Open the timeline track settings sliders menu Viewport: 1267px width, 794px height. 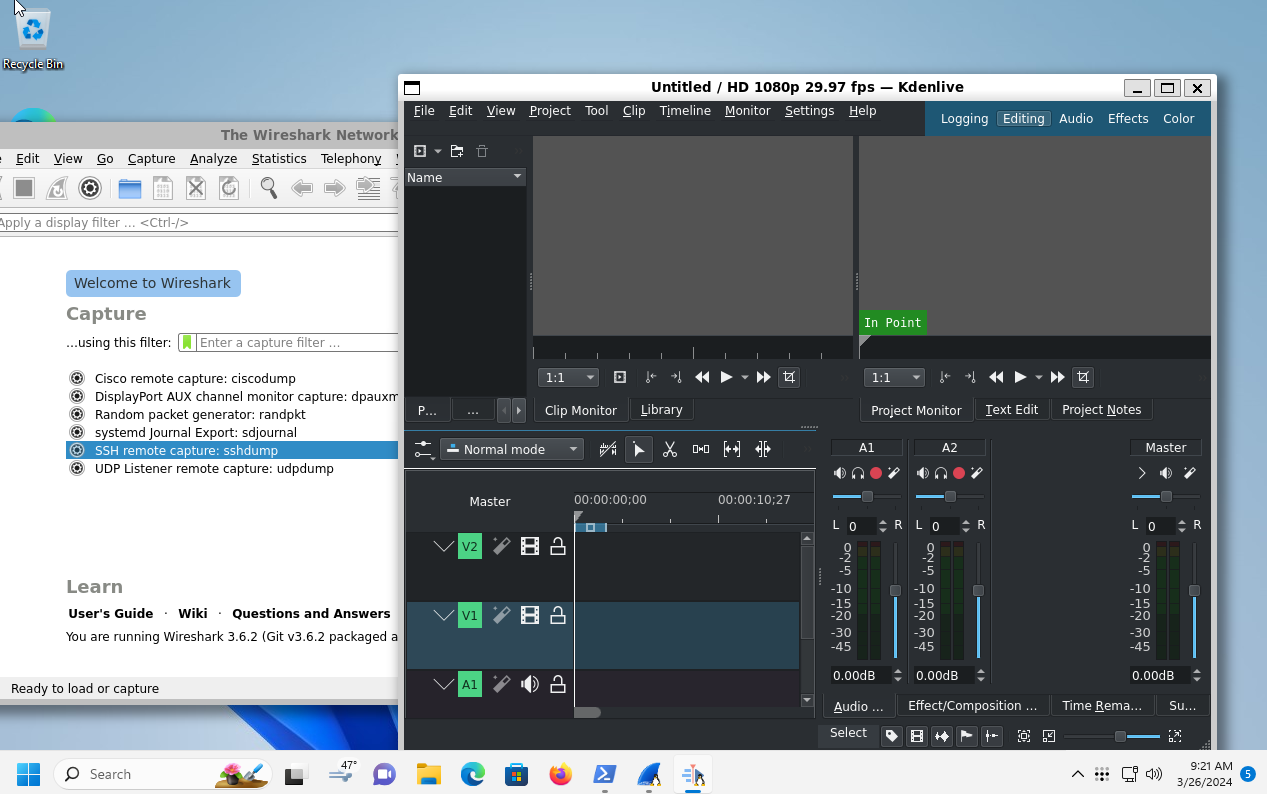tap(424, 450)
